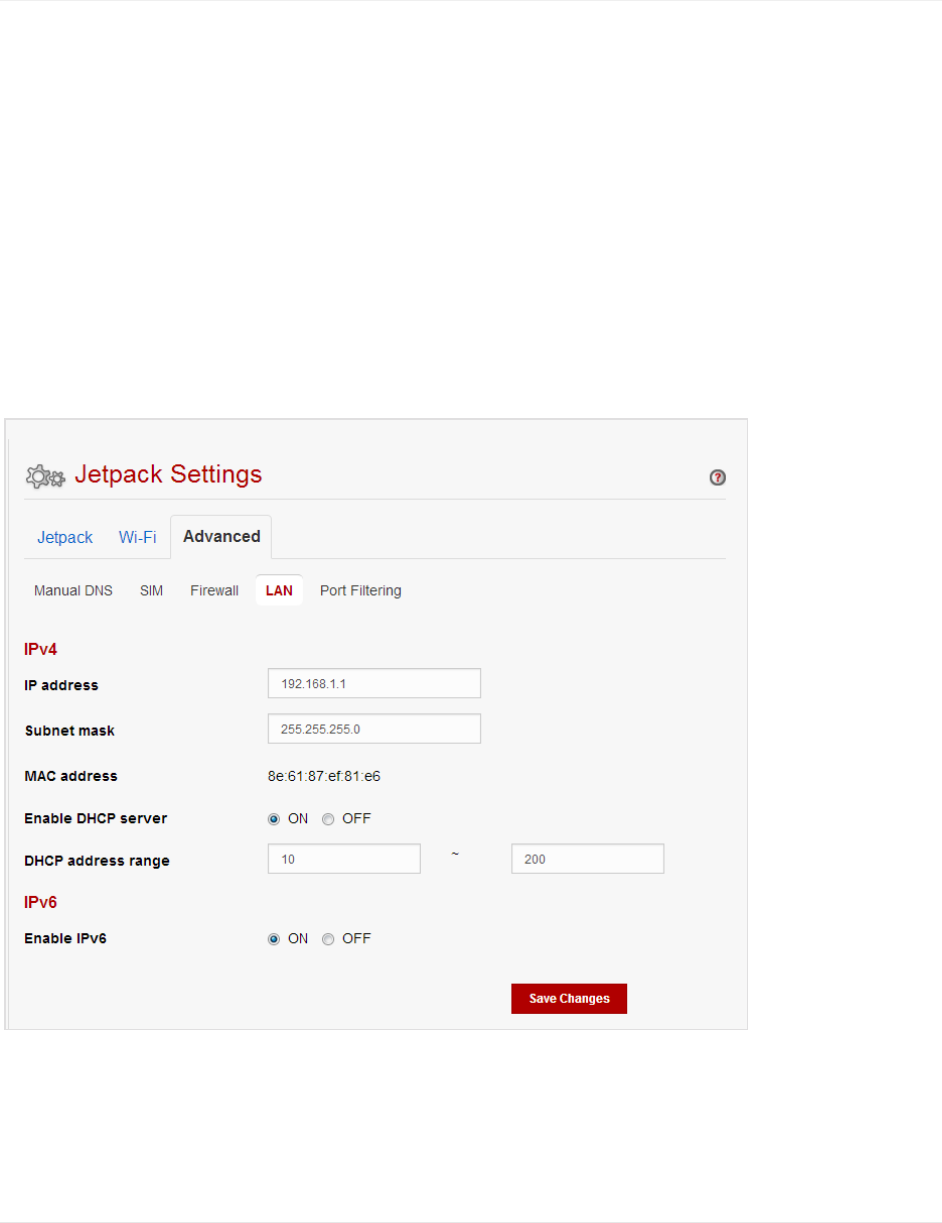Select the LAN sub-tab
Image resolution: width=942 pixels, height=1223 pixels.
click(x=279, y=591)
